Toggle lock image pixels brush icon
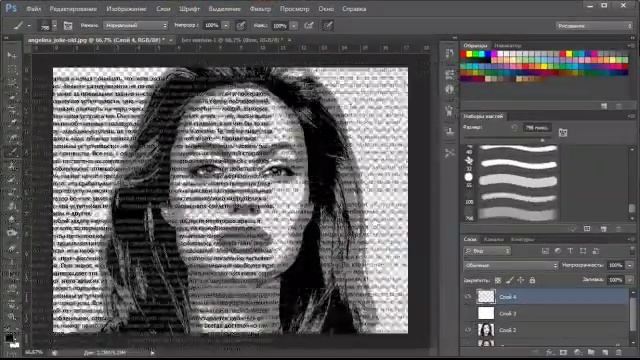This screenshot has height=360, width=640. (509, 280)
